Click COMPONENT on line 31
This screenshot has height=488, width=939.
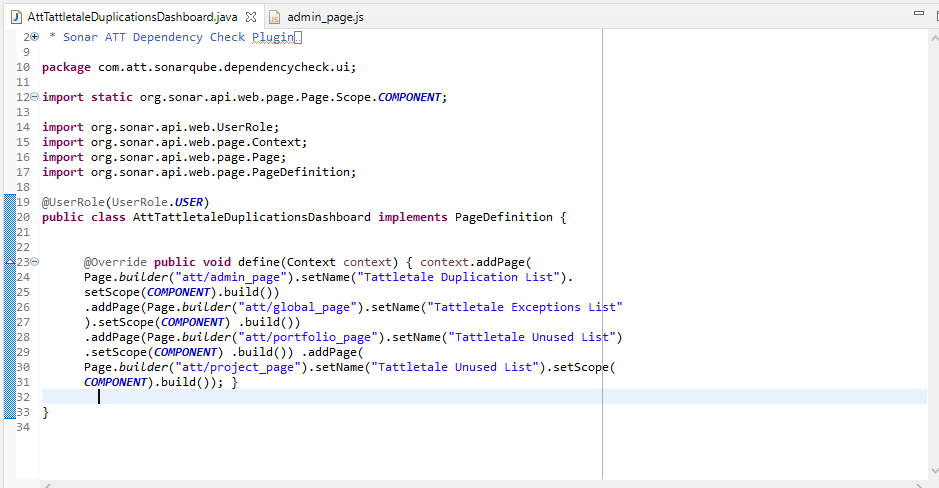point(115,382)
